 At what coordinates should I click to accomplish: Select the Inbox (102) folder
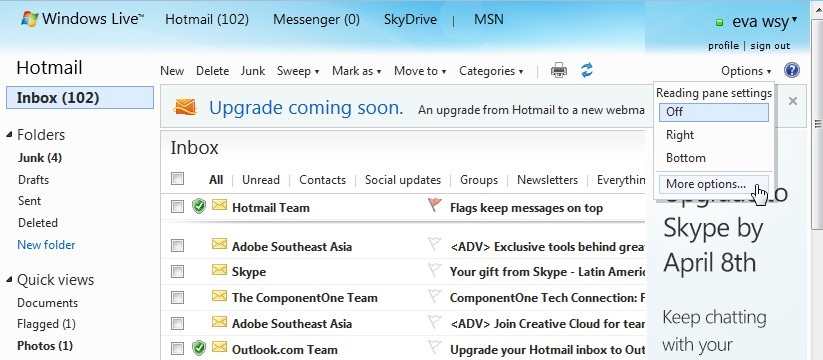click(x=80, y=98)
